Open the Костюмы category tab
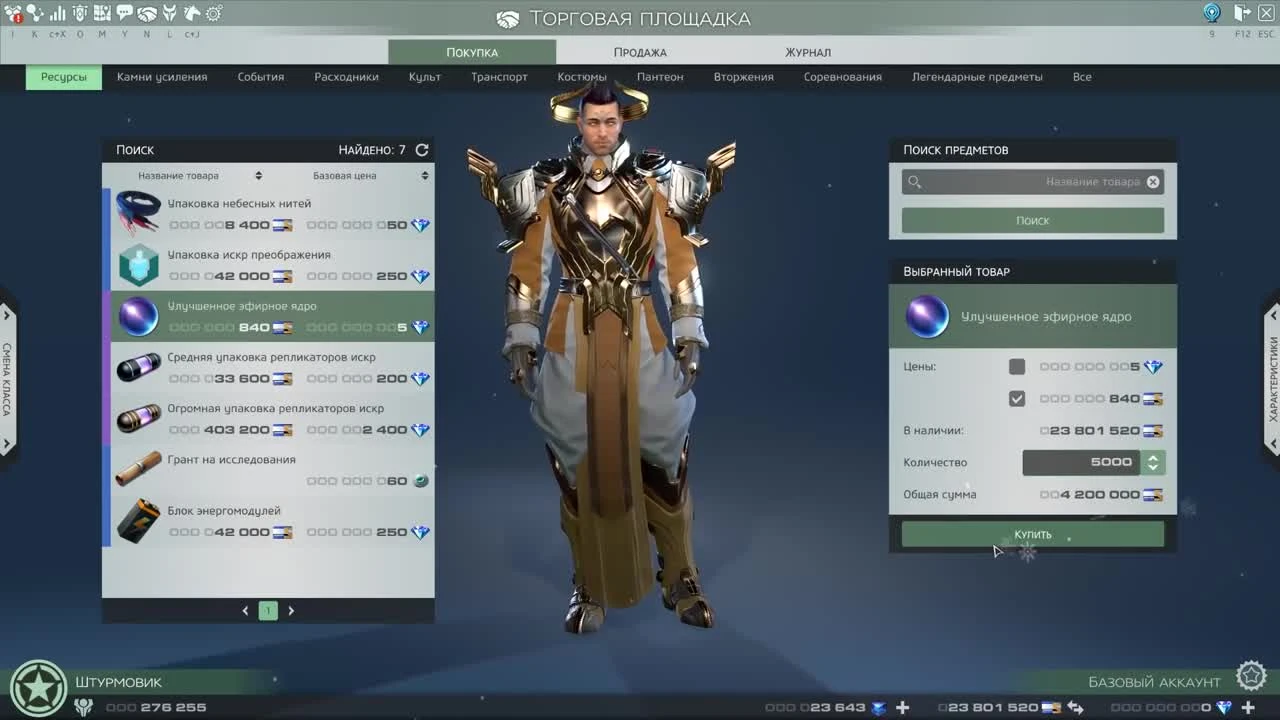 582,76
